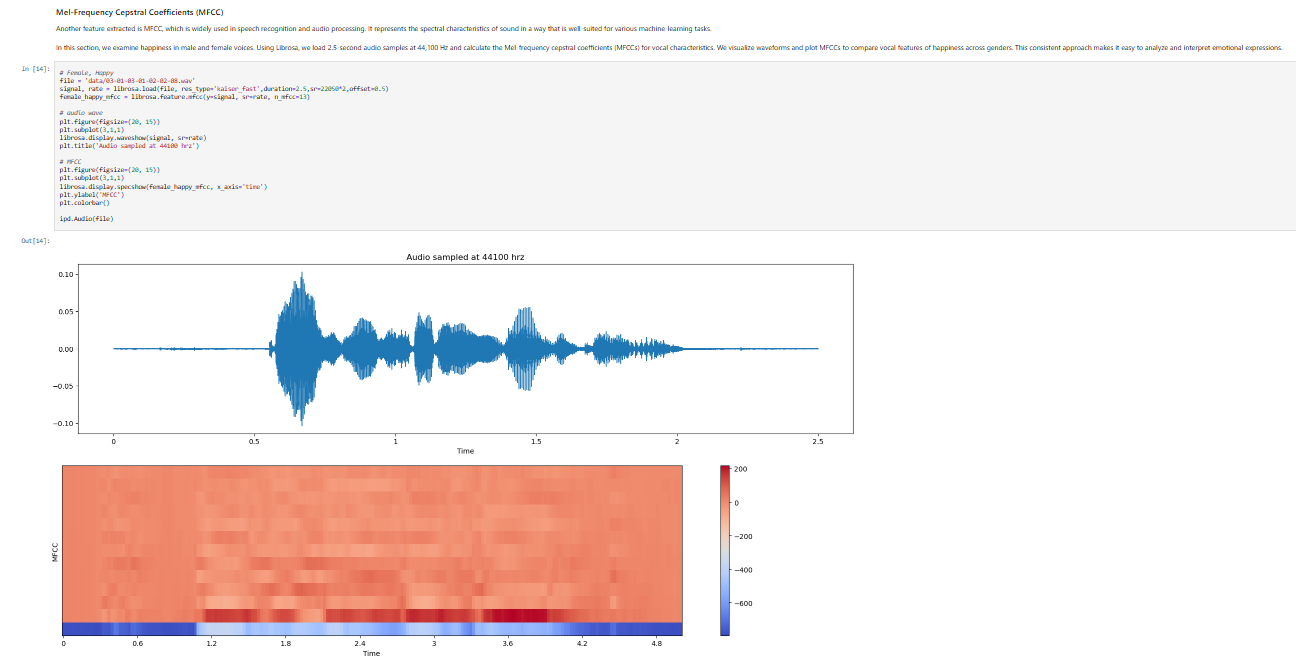Click the Time label under waveform

(x=465, y=451)
